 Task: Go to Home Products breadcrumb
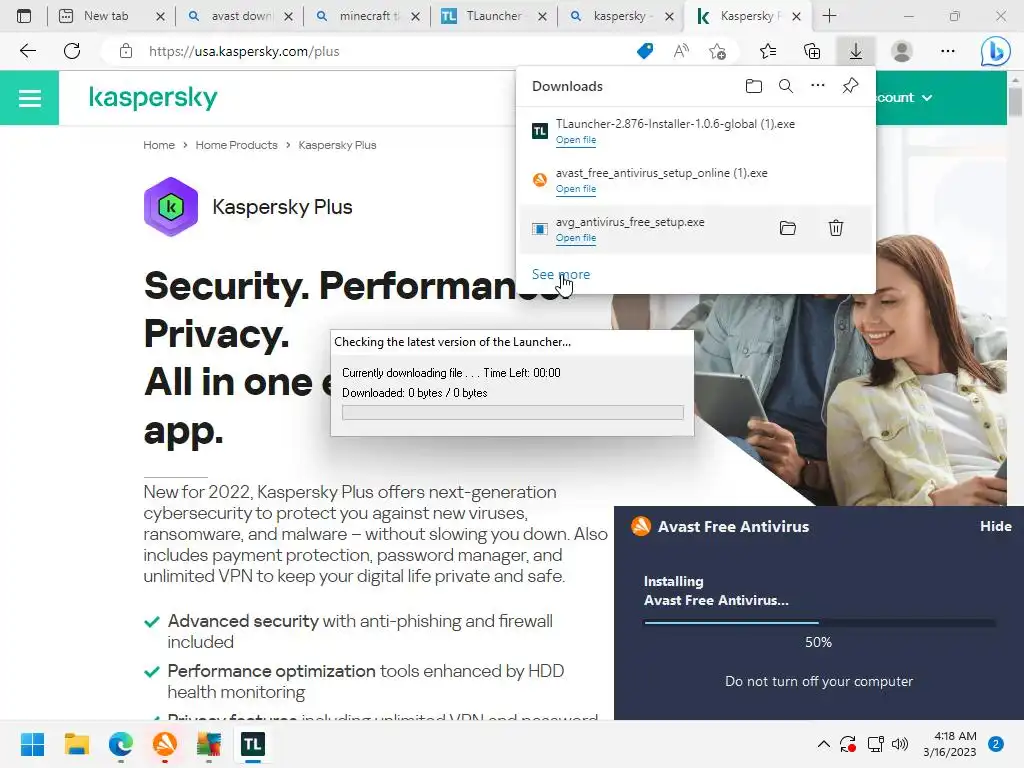click(236, 145)
